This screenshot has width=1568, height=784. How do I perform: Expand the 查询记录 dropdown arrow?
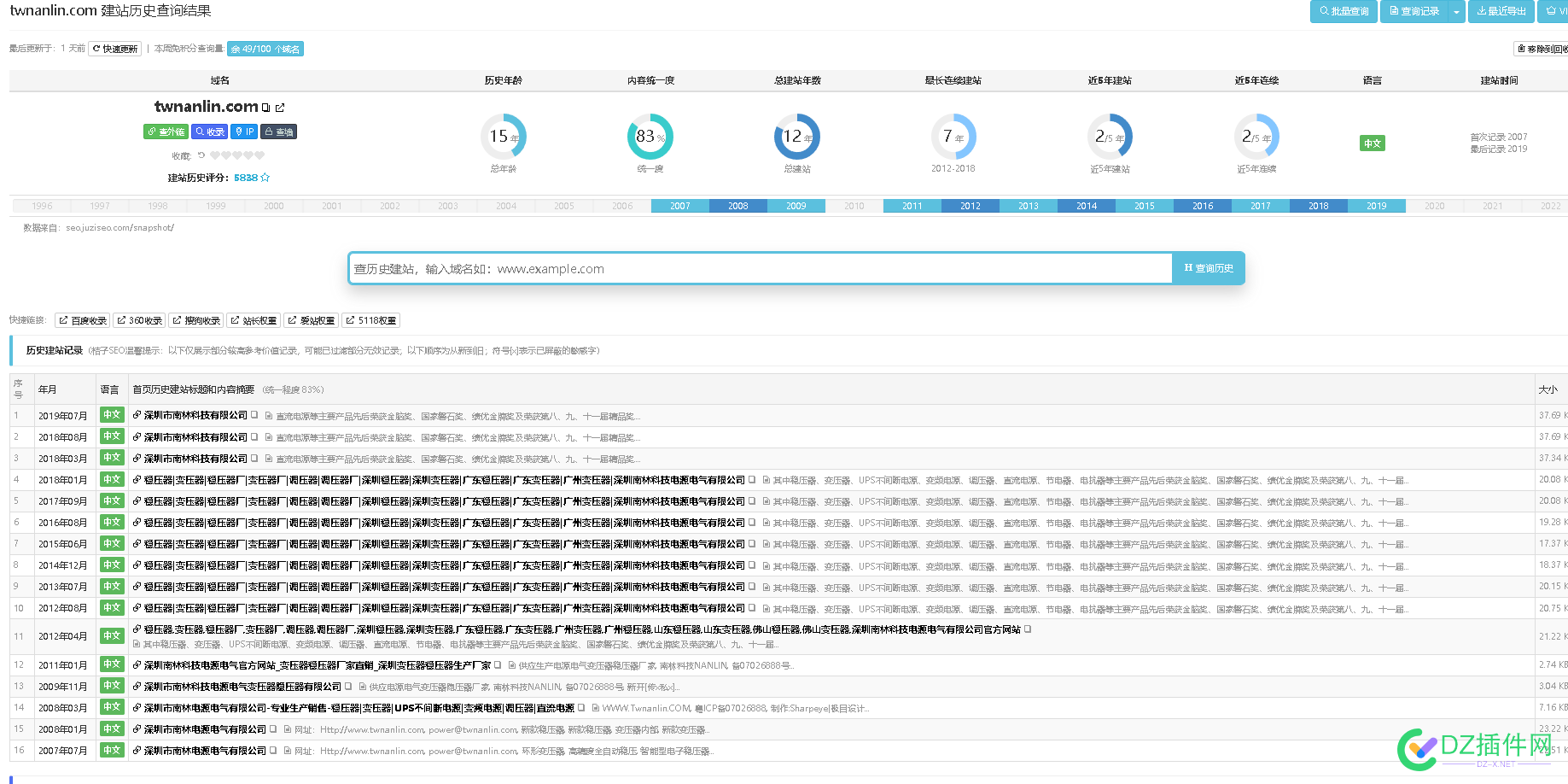point(1457,11)
